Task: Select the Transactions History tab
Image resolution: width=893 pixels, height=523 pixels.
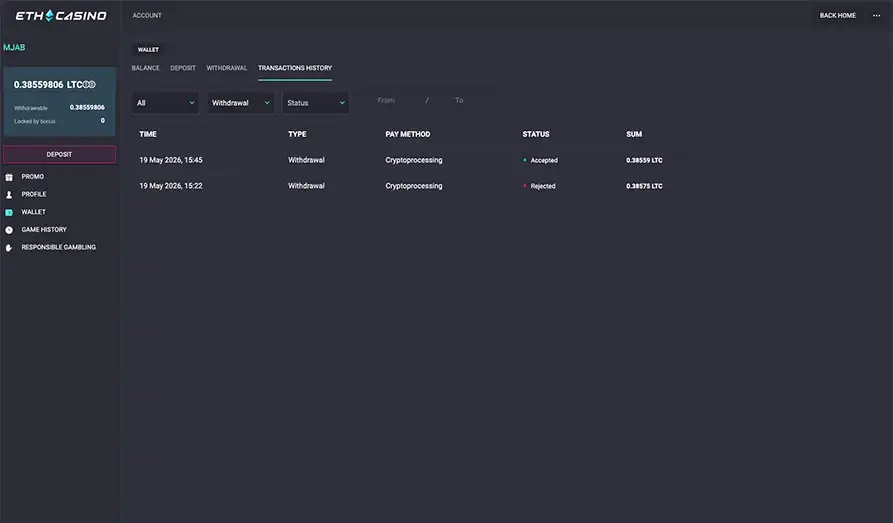Action: pos(295,68)
